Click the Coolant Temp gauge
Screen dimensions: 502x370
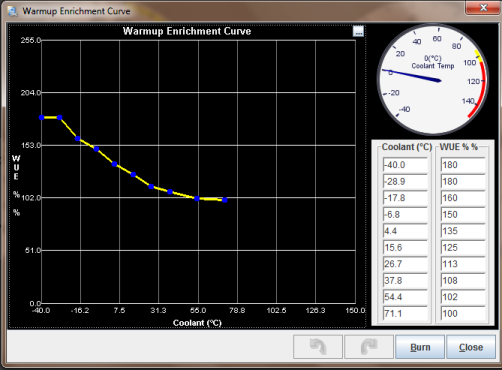tap(433, 80)
